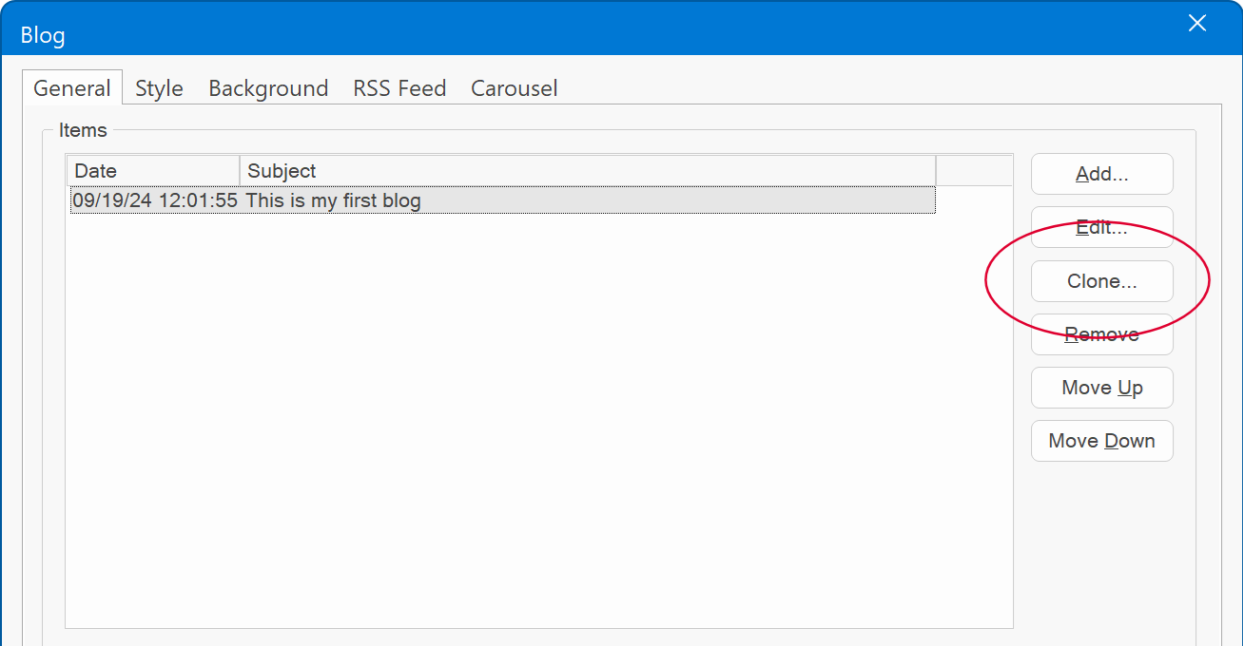Click empty space in the Items list
The width and height of the screenshot is (1244, 647).
click(539, 420)
